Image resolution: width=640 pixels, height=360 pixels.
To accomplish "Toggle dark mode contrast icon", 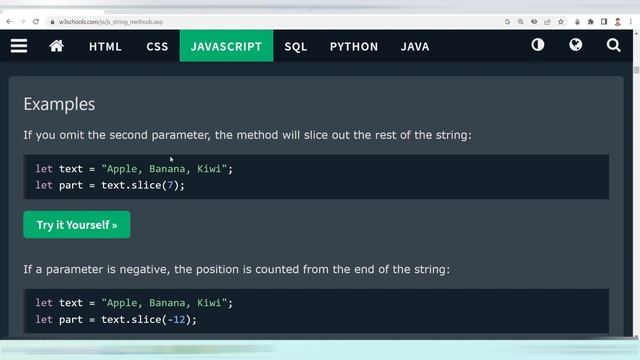I will click(538, 45).
